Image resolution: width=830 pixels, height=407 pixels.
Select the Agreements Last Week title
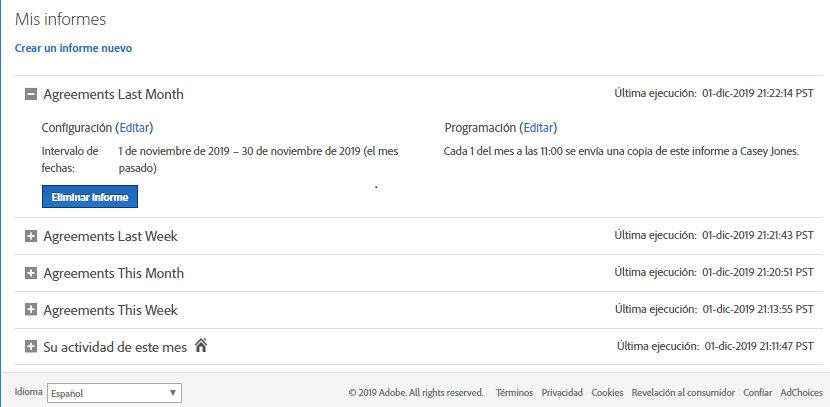(x=110, y=236)
